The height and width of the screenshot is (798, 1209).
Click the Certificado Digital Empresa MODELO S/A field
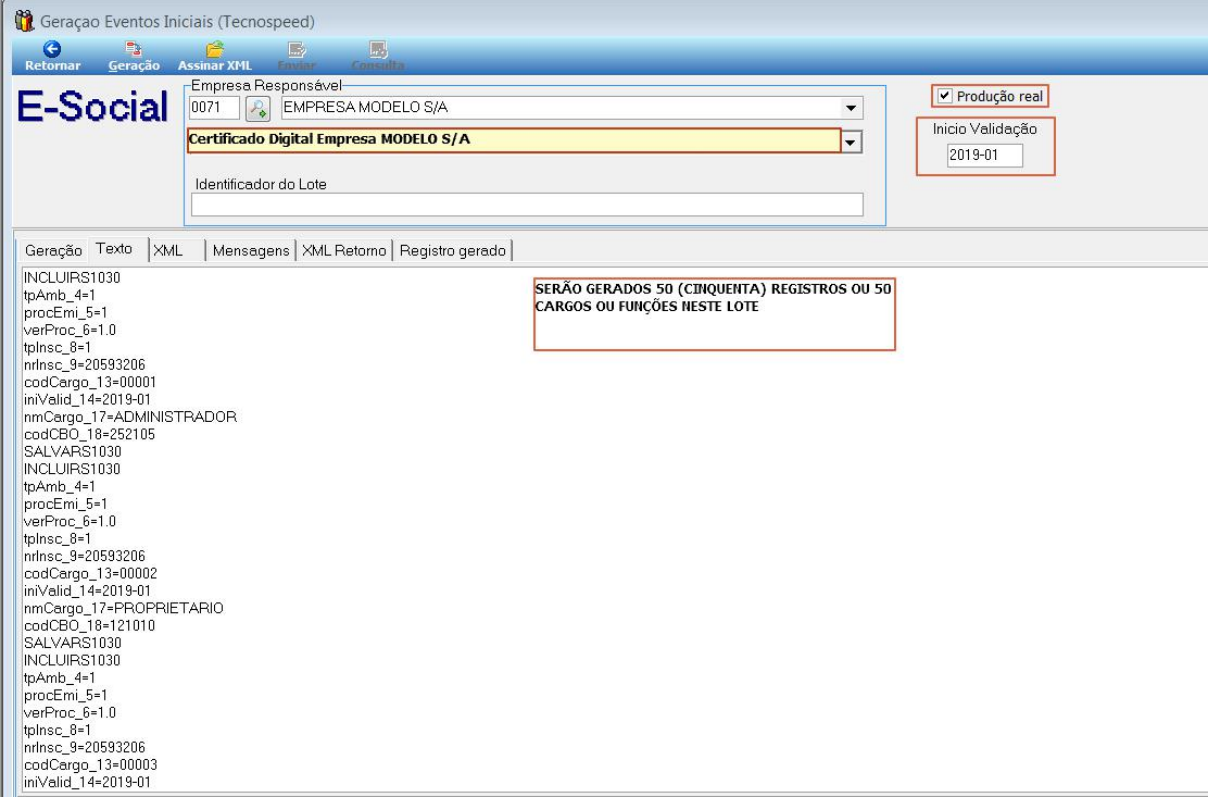point(514,140)
